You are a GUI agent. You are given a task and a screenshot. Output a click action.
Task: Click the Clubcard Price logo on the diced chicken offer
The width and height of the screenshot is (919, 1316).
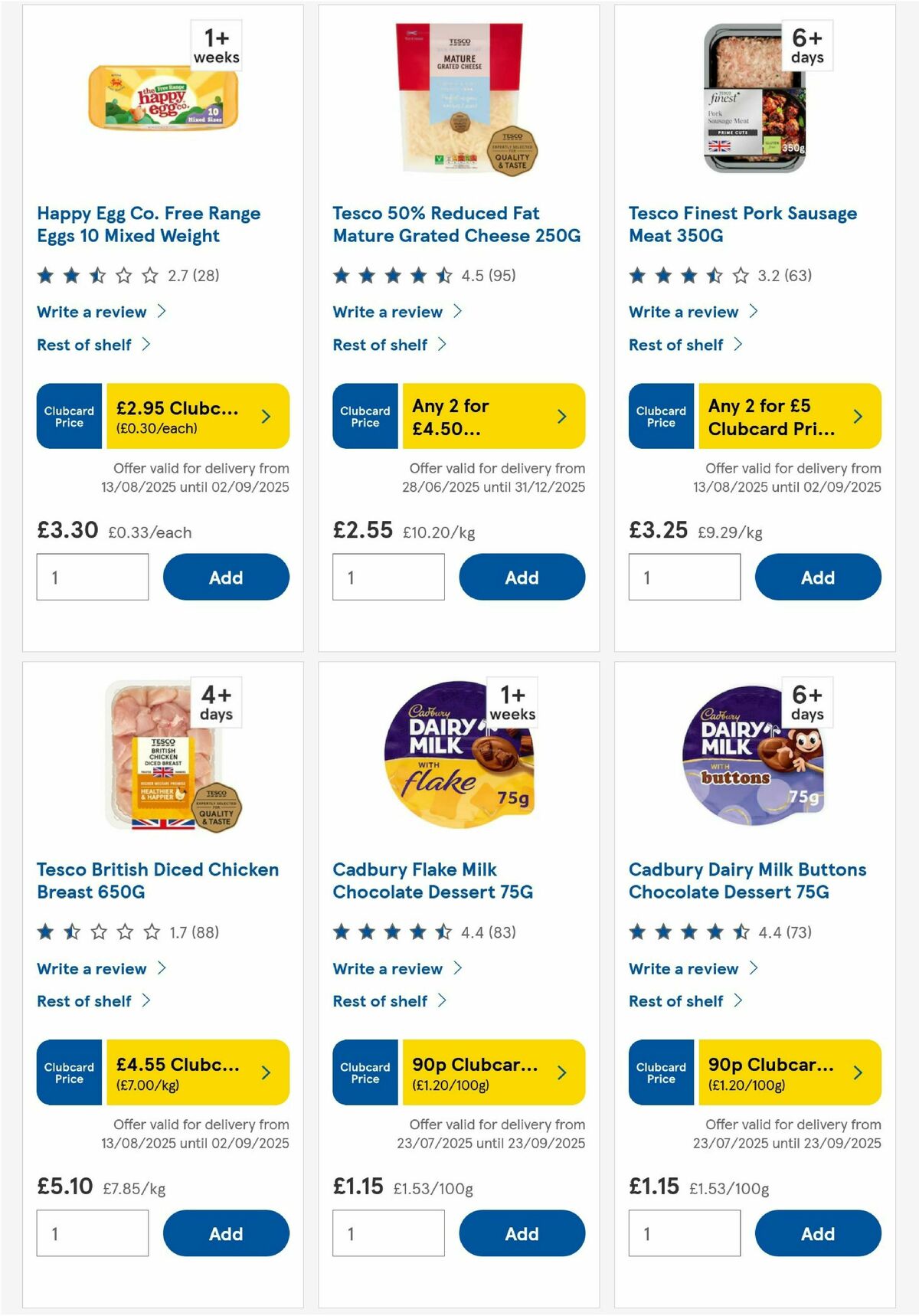68,1073
